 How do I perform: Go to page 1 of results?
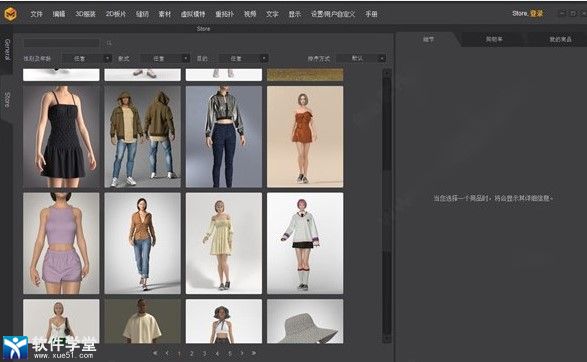tap(179, 353)
